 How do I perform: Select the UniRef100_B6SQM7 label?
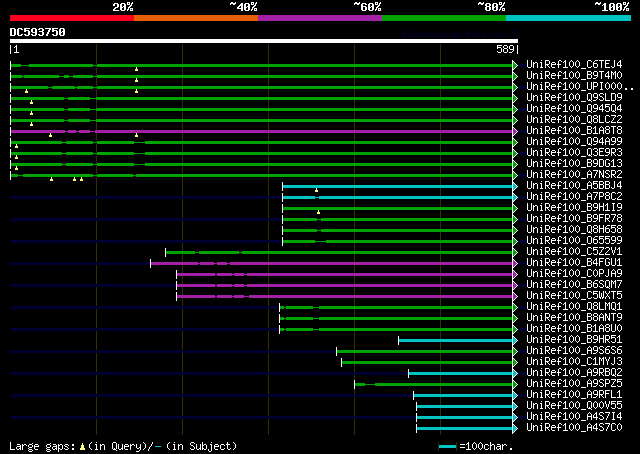574,285
